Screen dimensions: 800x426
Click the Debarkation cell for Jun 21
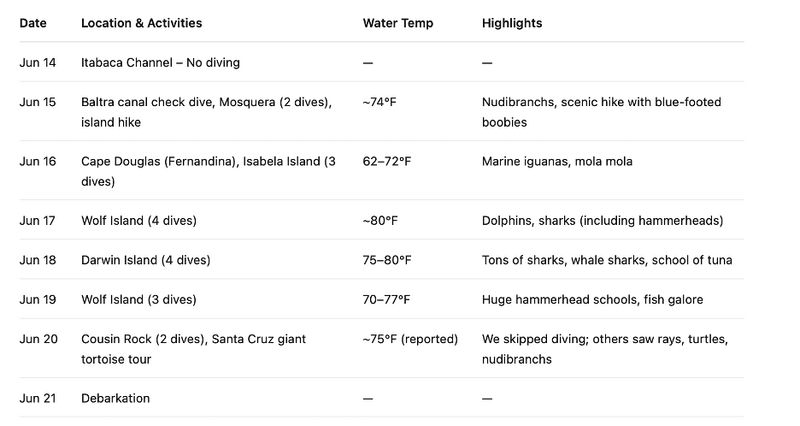pyautogui.click(x=115, y=398)
